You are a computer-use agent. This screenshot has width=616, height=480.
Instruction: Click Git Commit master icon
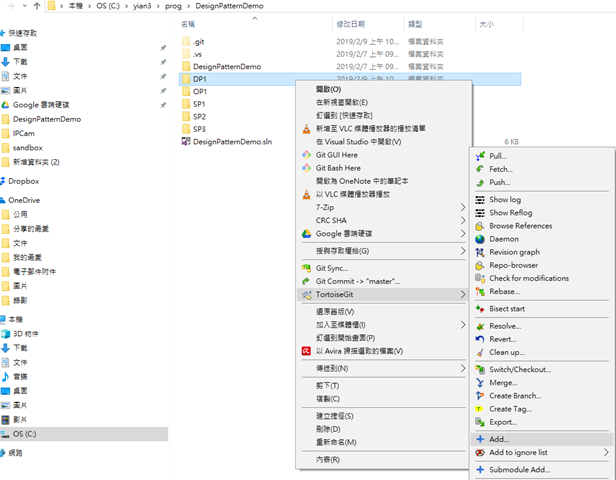pos(306,281)
